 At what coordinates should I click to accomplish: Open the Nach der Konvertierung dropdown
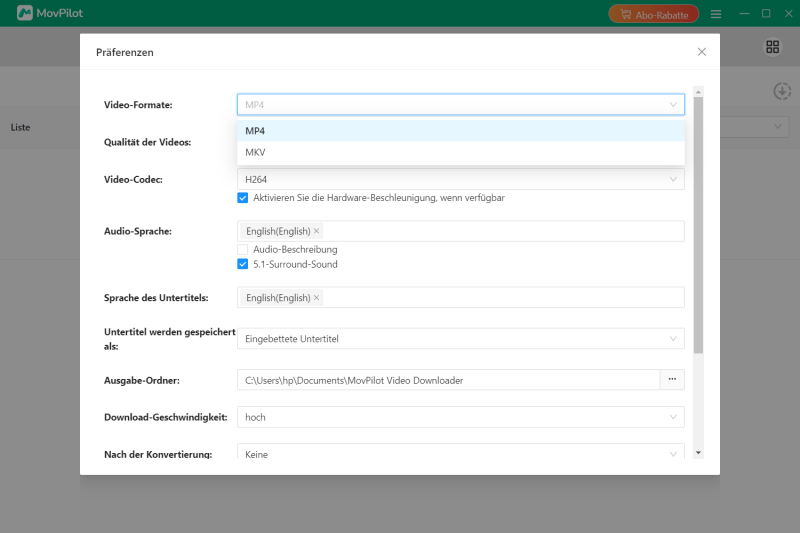click(x=461, y=453)
